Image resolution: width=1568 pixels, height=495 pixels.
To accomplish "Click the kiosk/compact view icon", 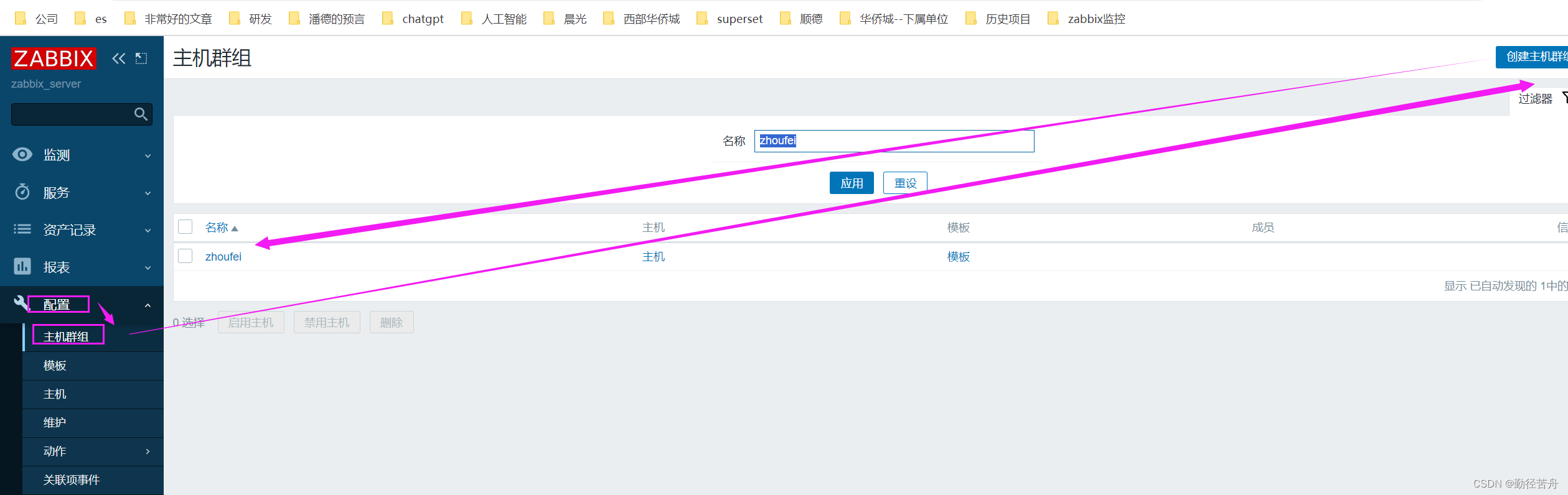I will point(141,58).
